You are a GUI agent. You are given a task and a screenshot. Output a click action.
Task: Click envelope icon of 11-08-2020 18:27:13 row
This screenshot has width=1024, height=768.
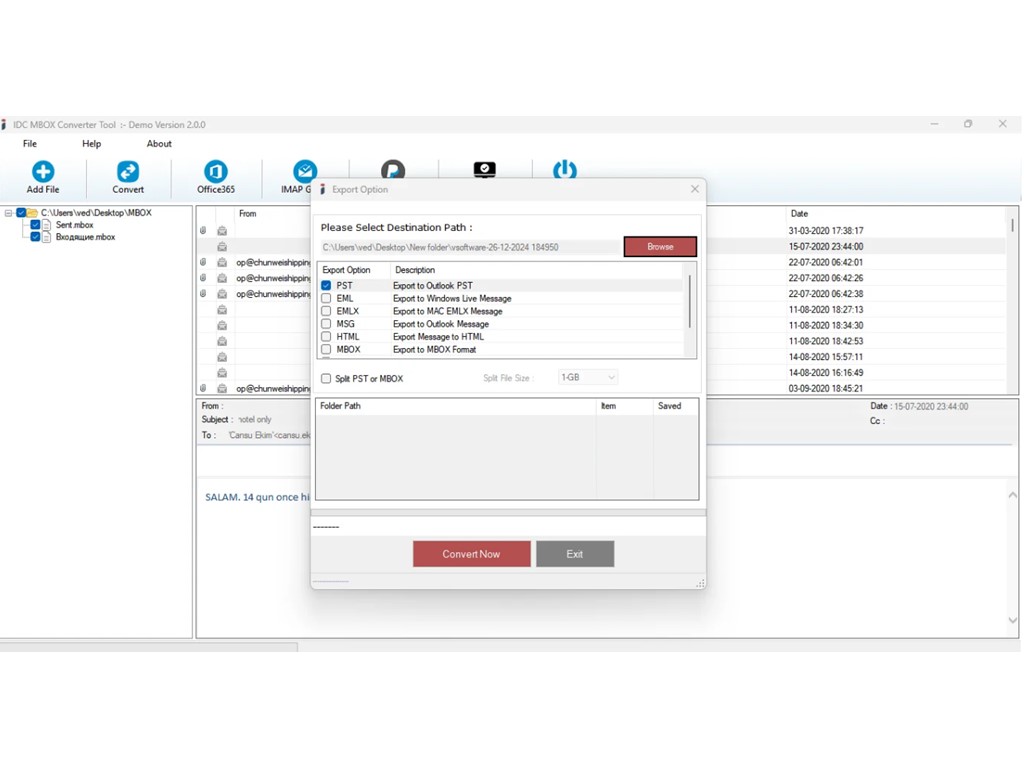click(222, 310)
